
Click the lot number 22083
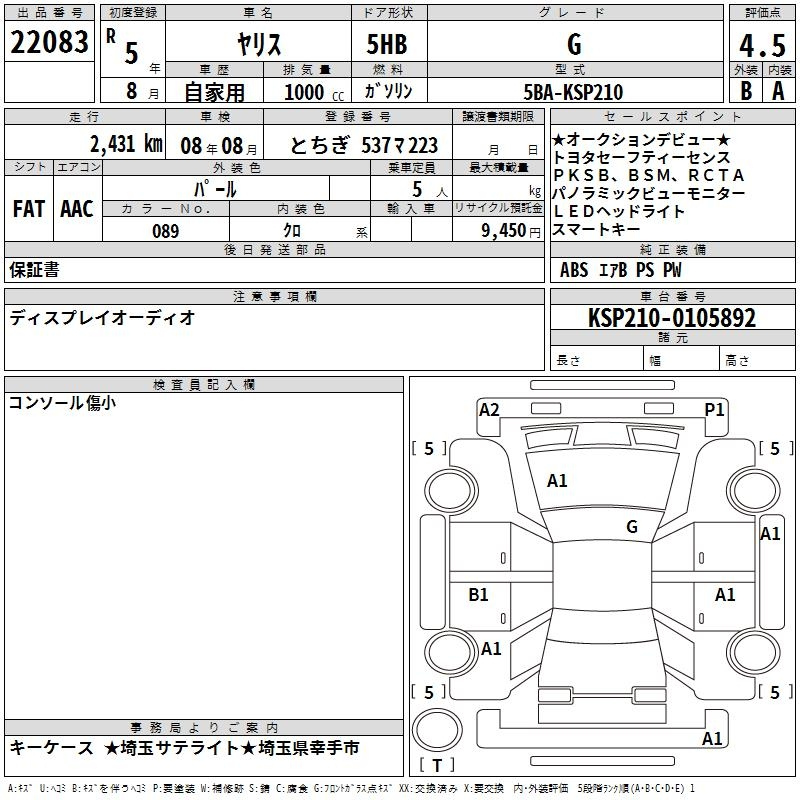coord(49,42)
